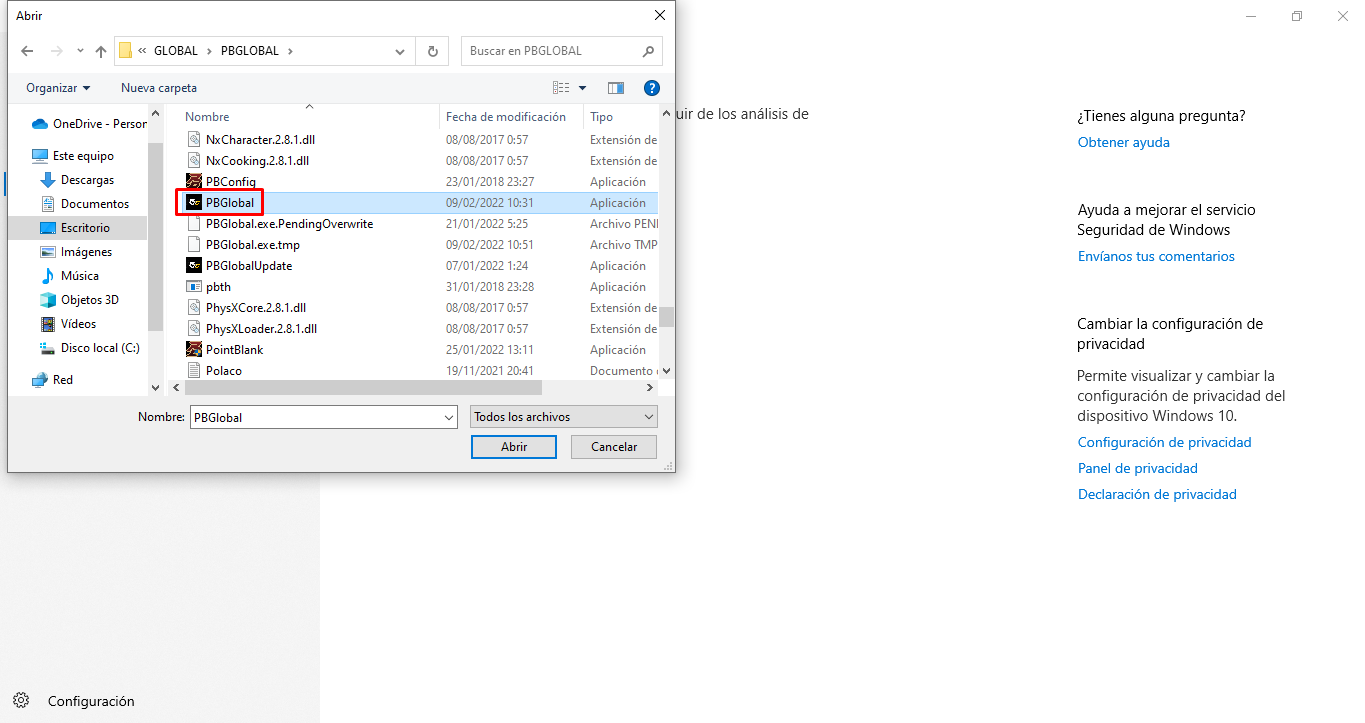Open Declaración de privacidad link
Screen dimensions: 1365x723
point(1157,494)
